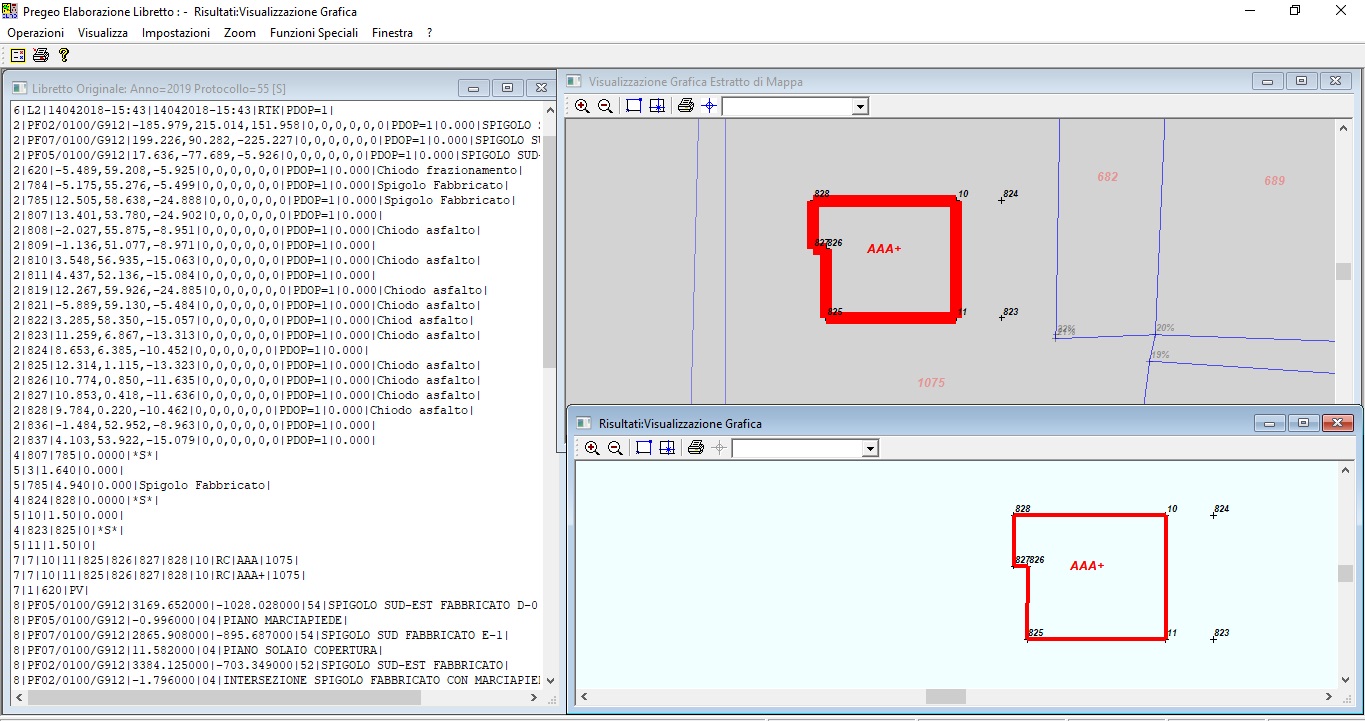The image size is (1365, 721).
Task: Click printer icon in Estratto di Mappa toolbar
Action: coord(685,106)
